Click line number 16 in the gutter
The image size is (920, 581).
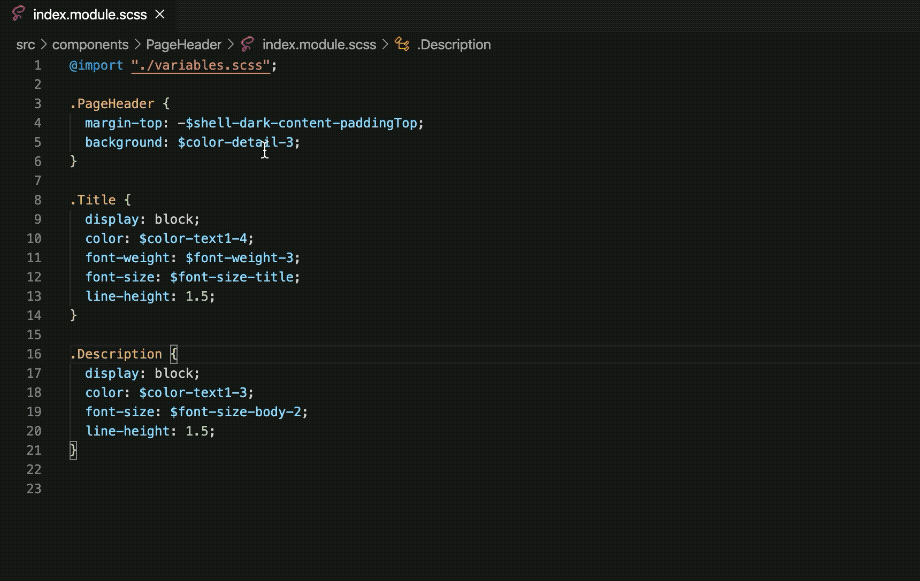(x=34, y=354)
